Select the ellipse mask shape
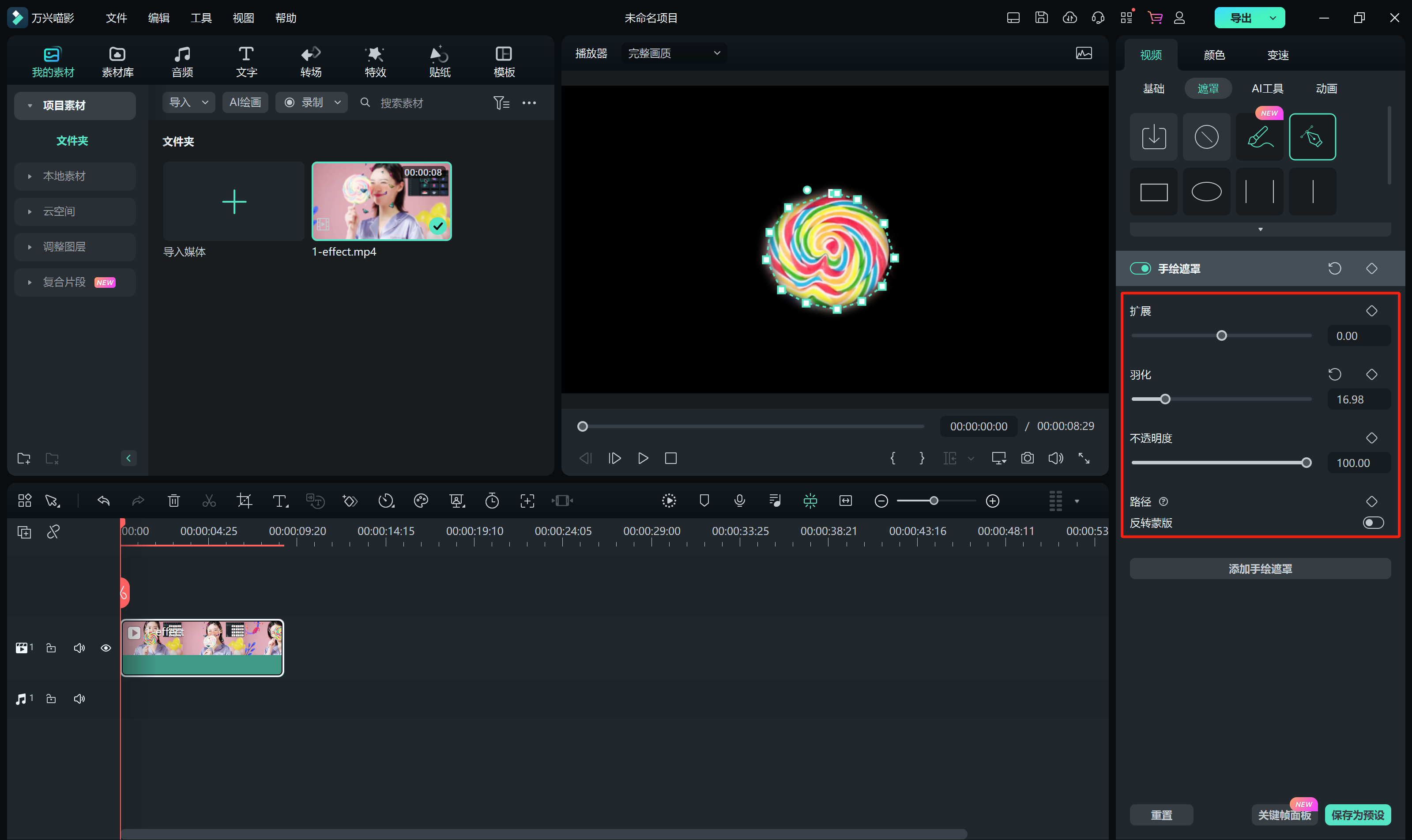1412x840 pixels. click(1206, 192)
